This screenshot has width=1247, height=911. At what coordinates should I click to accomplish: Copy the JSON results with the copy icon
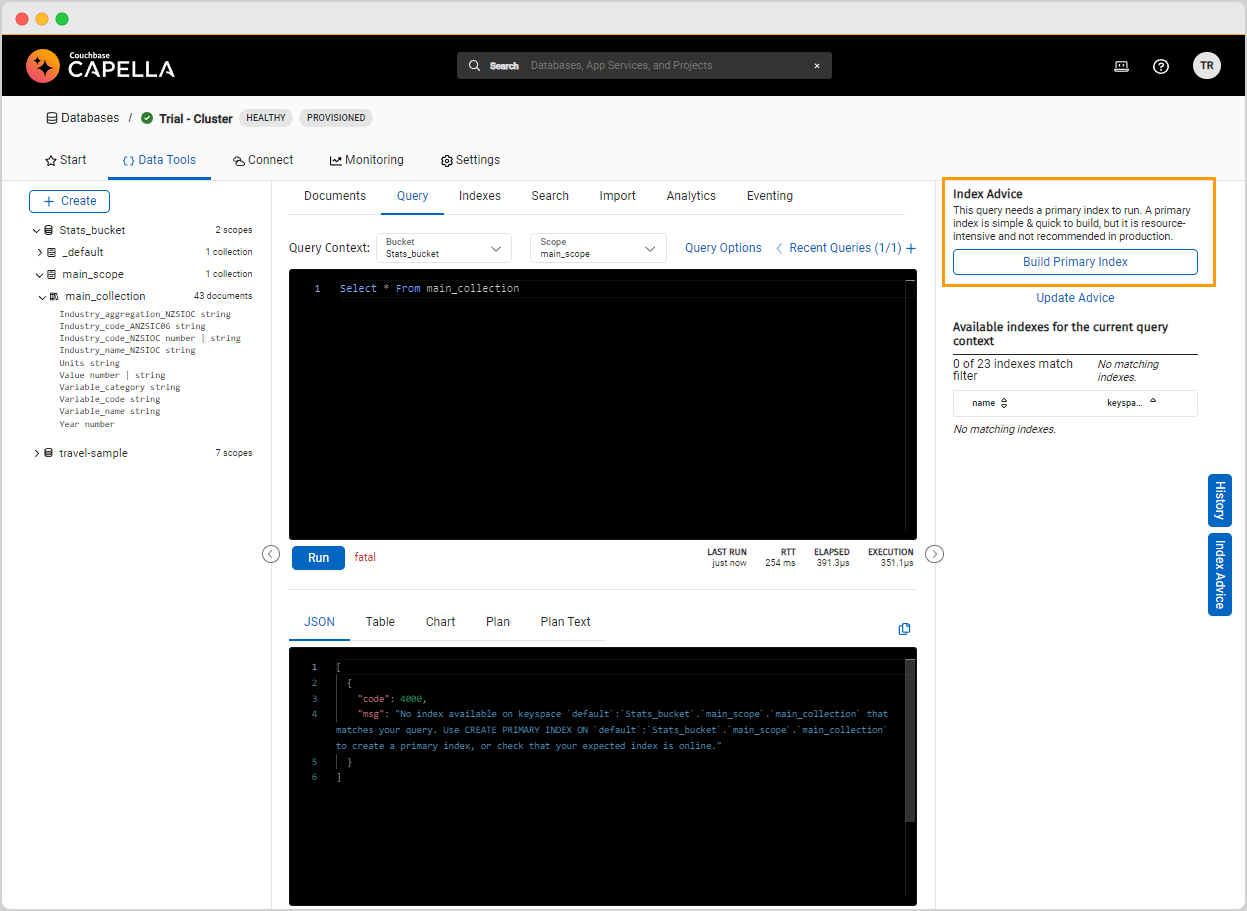pyautogui.click(x=904, y=628)
